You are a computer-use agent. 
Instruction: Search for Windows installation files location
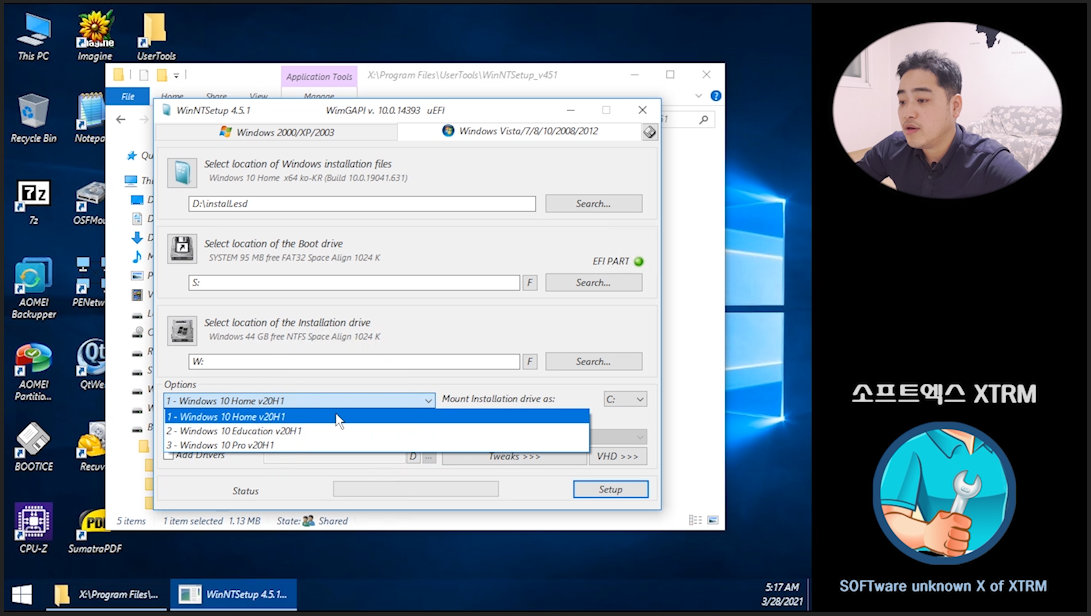(x=594, y=204)
